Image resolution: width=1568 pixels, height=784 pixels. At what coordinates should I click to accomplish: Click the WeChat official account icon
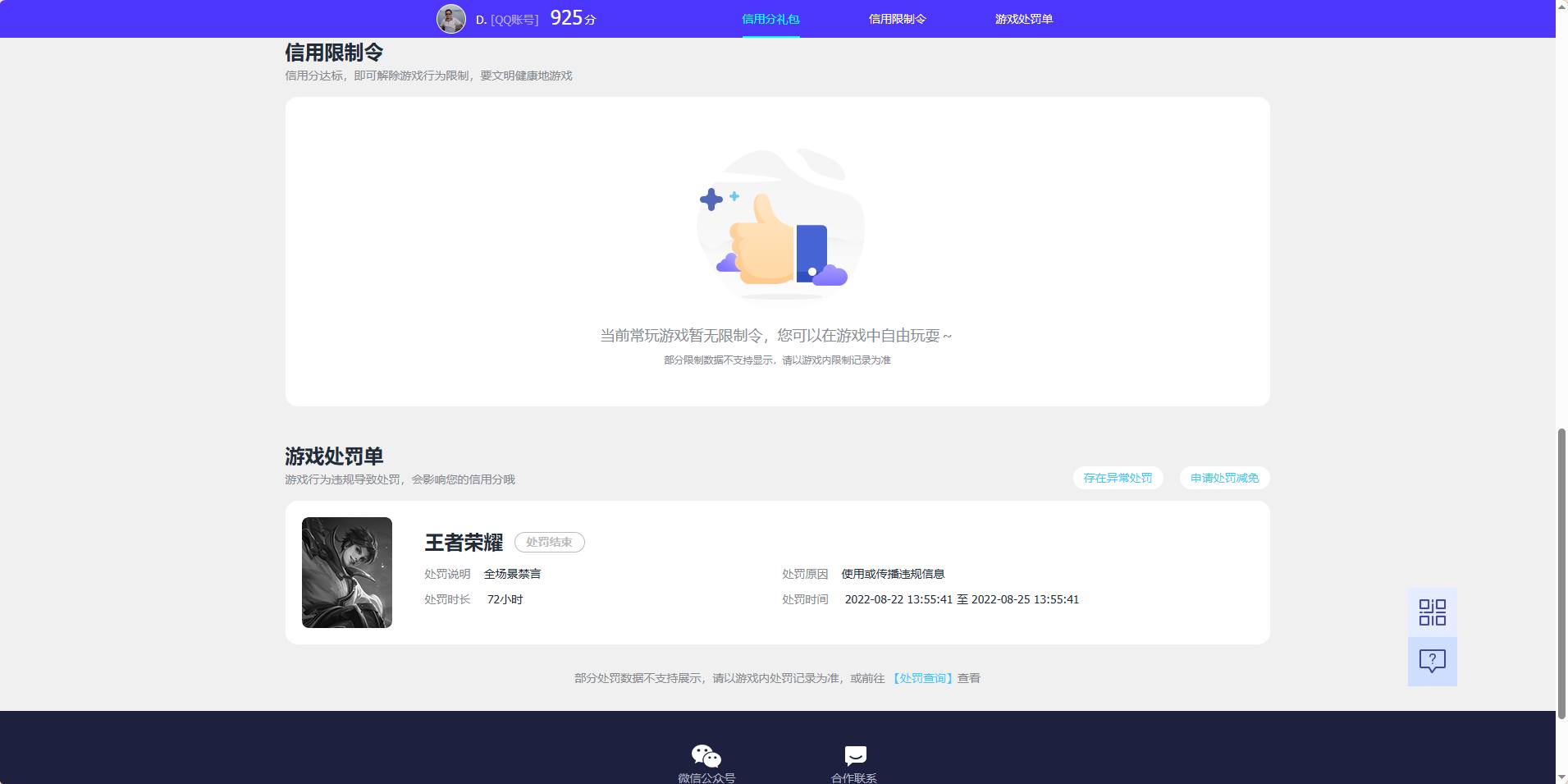706,755
